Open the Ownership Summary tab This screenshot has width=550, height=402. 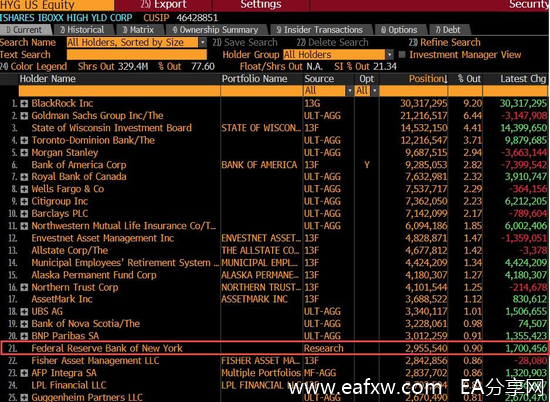tap(216, 30)
